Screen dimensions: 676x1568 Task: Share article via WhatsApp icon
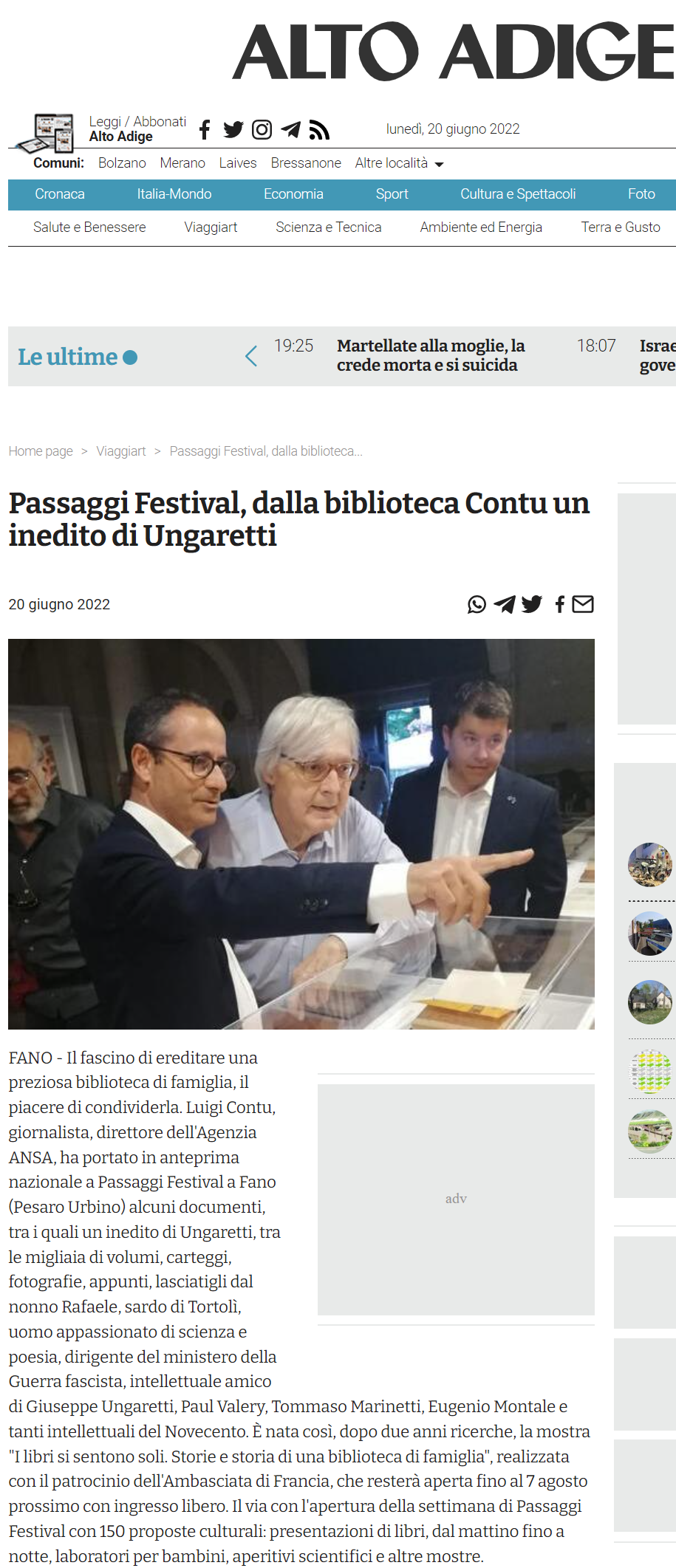point(477,604)
